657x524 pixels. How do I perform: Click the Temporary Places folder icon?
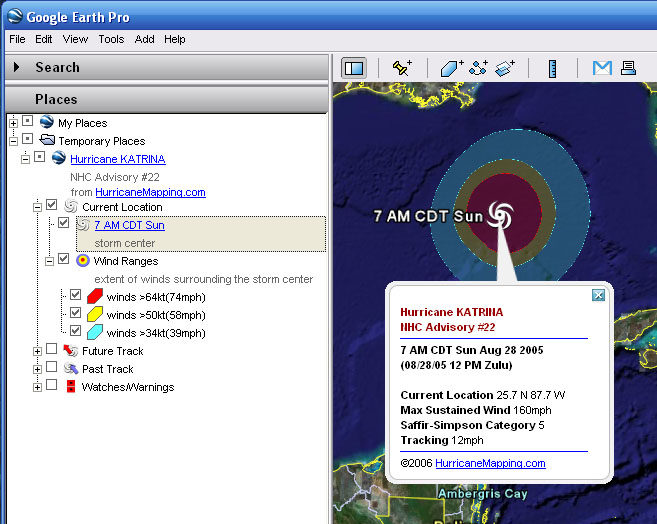(47, 139)
